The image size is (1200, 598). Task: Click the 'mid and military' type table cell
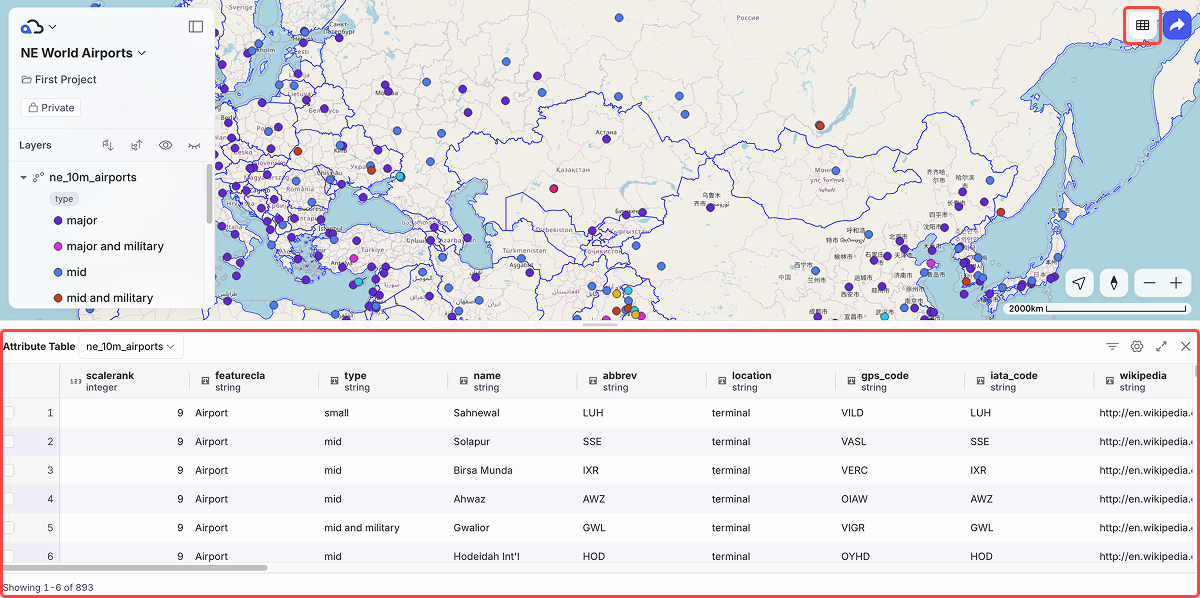point(383,527)
